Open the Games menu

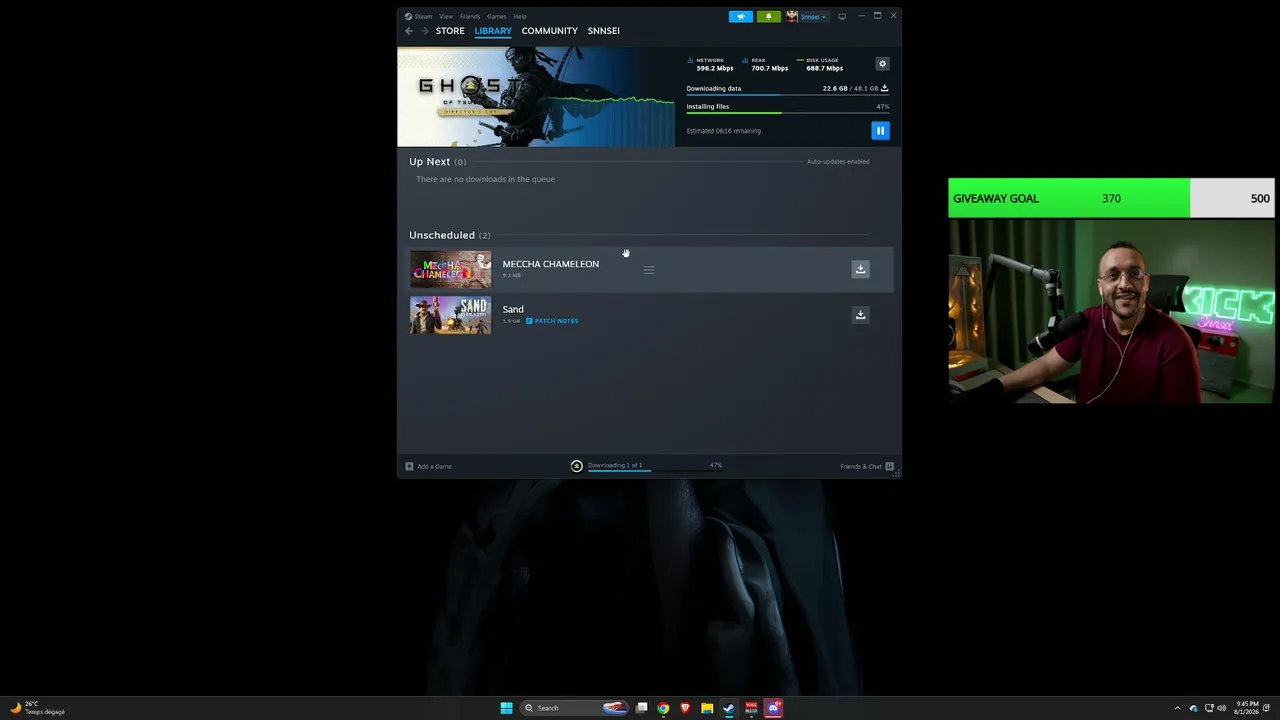(496, 16)
